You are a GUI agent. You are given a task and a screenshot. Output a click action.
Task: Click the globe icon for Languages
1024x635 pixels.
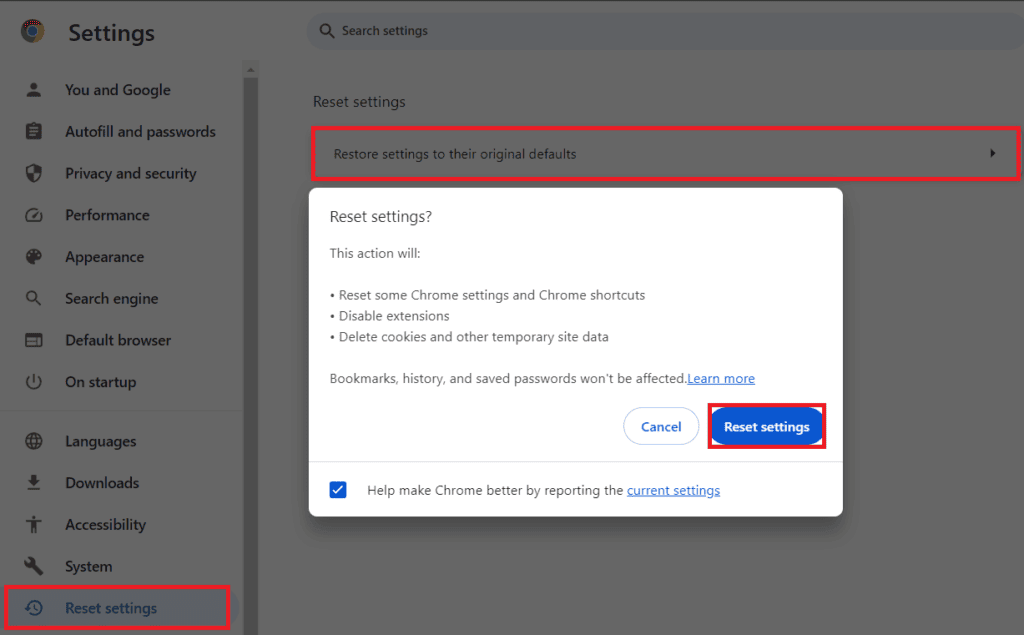pos(33,441)
